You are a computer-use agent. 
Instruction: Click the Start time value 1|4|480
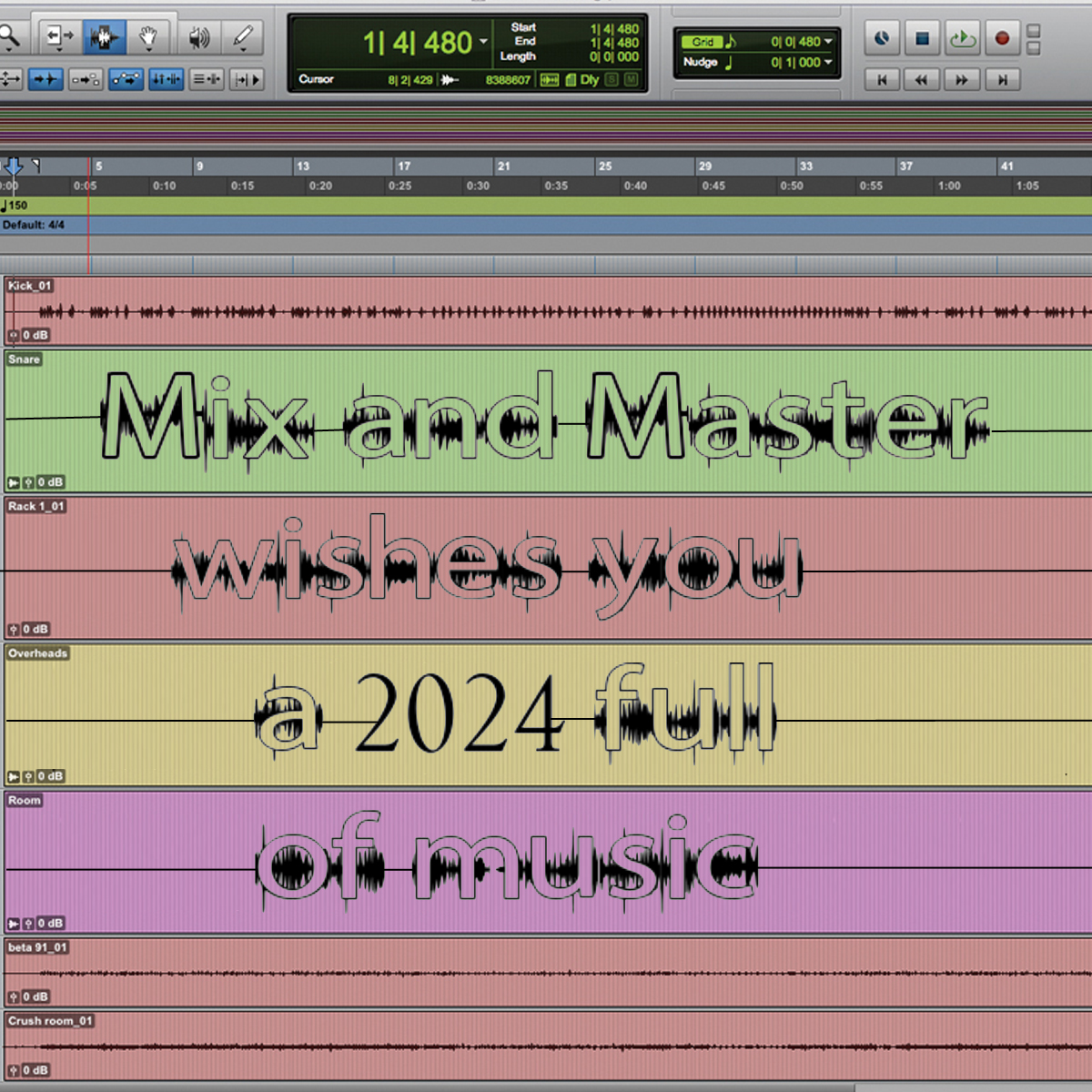coord(614,29)
